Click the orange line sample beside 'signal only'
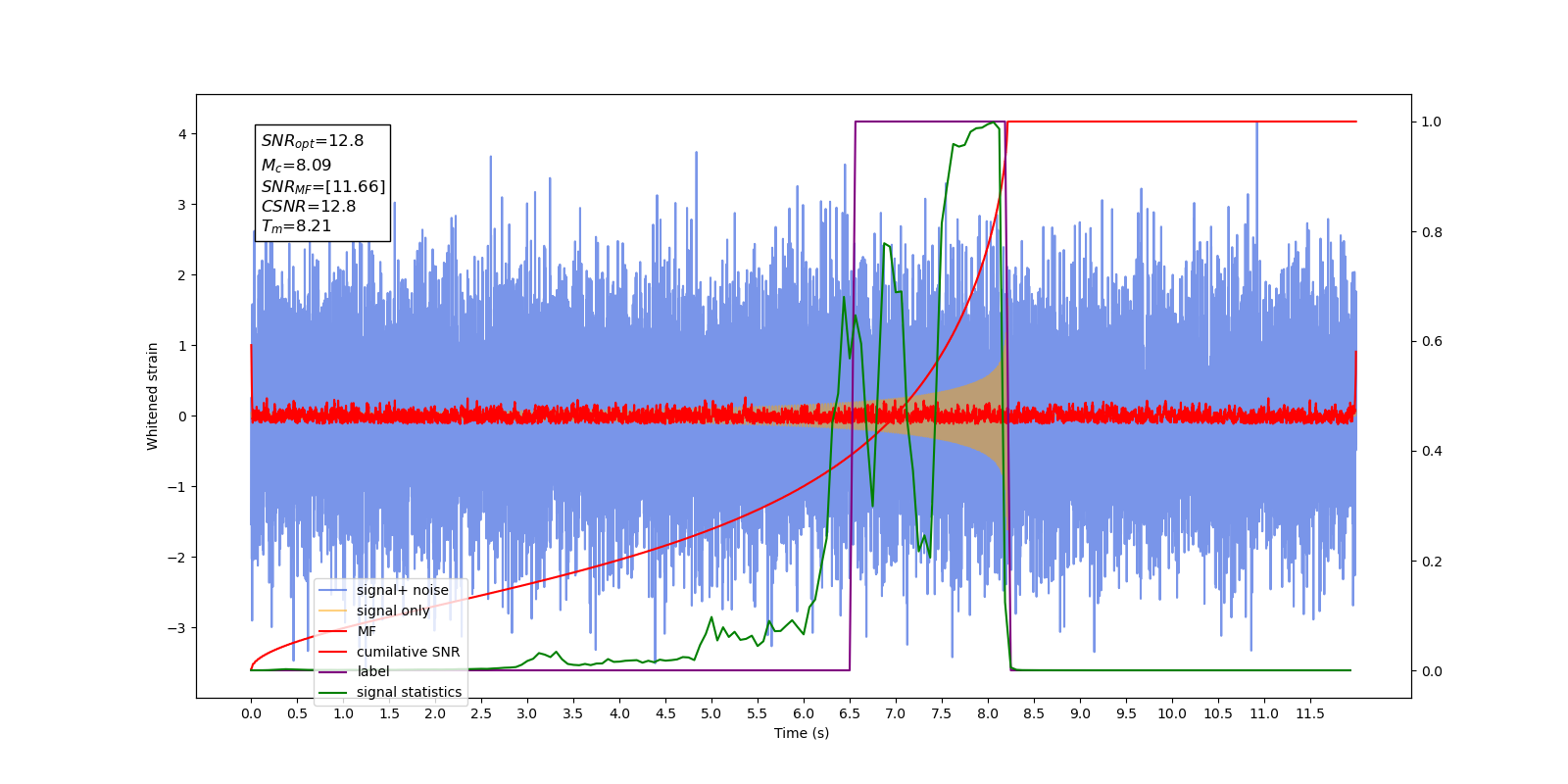This screenshot has height=784, width=1568. point(333,611)
